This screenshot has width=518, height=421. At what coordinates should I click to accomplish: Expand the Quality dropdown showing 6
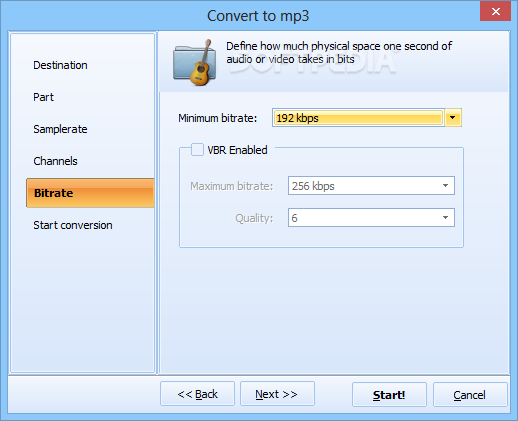pos(371,218)
